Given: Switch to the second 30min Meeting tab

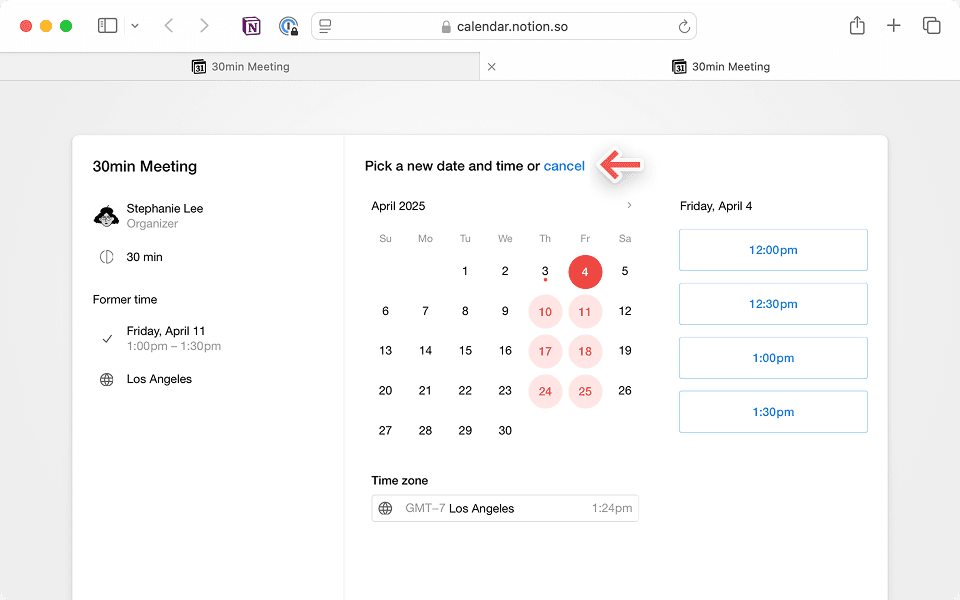Looking at the screenshot, I should click(720, 66).
